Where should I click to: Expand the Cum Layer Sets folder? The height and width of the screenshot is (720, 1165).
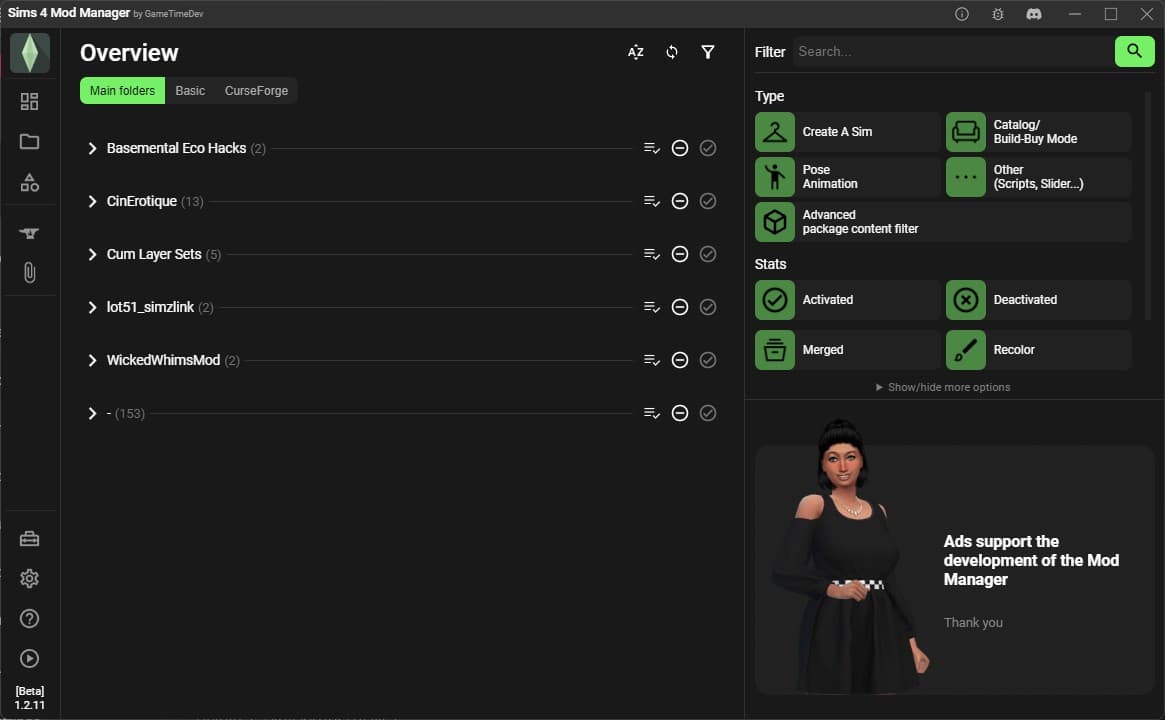point(92,254)
